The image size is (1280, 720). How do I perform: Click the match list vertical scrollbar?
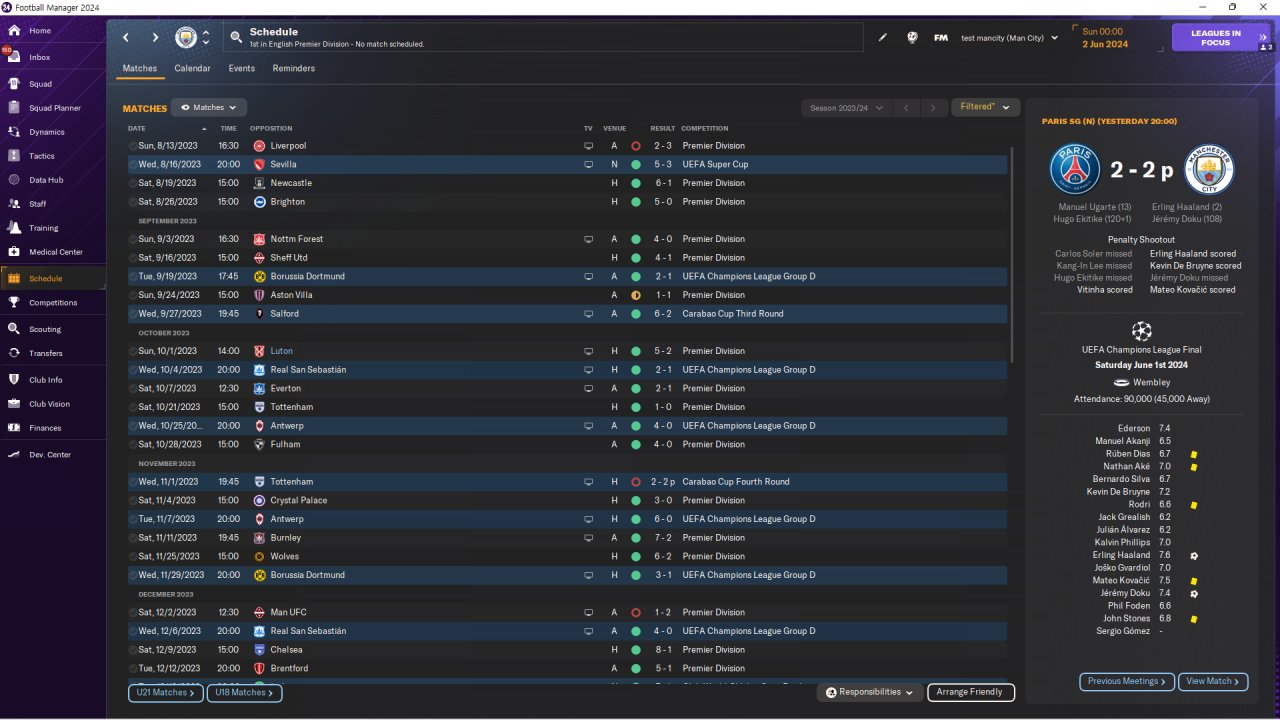tap(1013, 255)
